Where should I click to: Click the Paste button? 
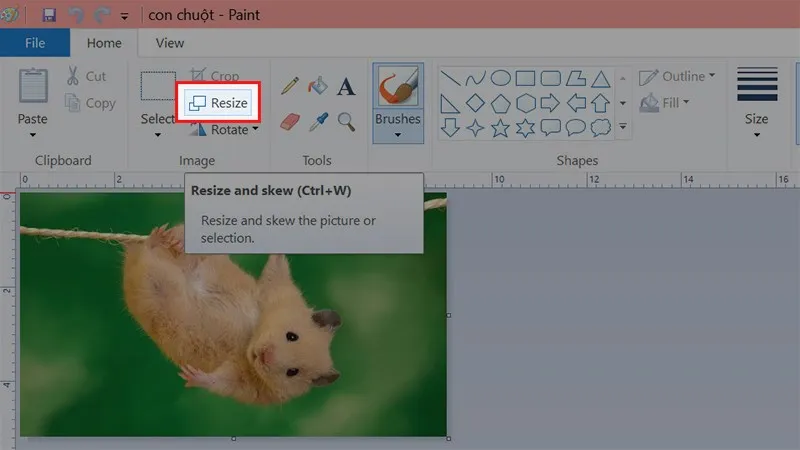pyautogui.click(x=32, y=119)
